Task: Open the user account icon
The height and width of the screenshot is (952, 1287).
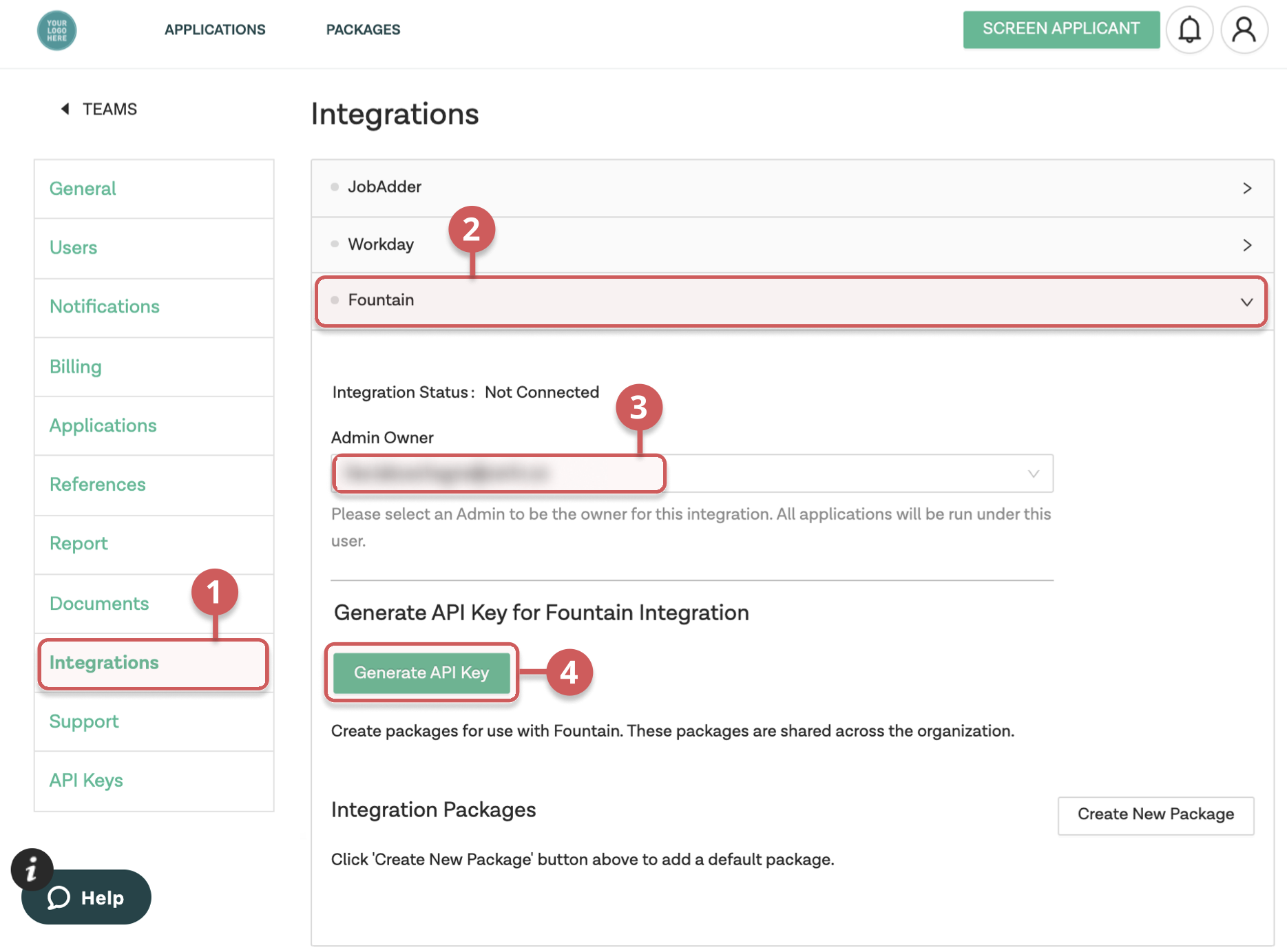Action: [1244, 30]
